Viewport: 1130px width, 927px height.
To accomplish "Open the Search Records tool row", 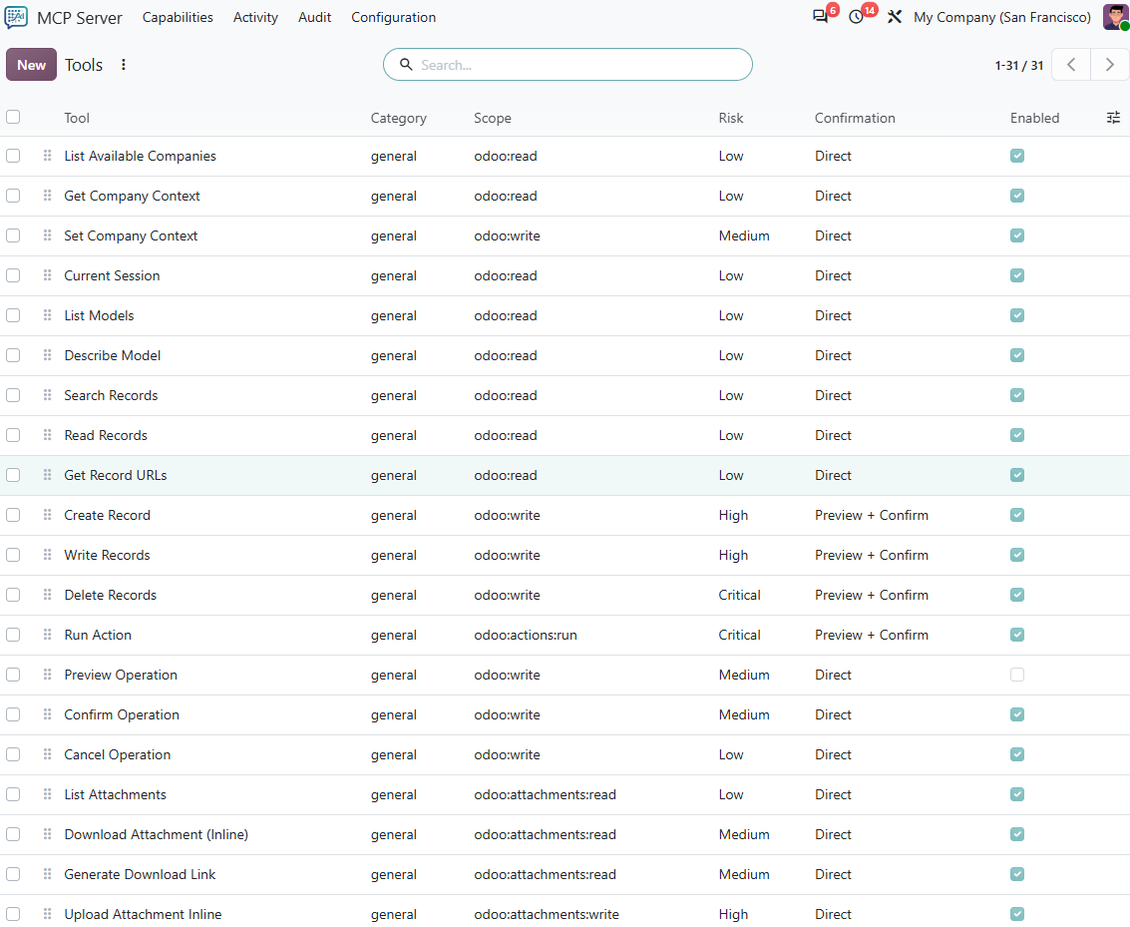I will pos(565,395).
